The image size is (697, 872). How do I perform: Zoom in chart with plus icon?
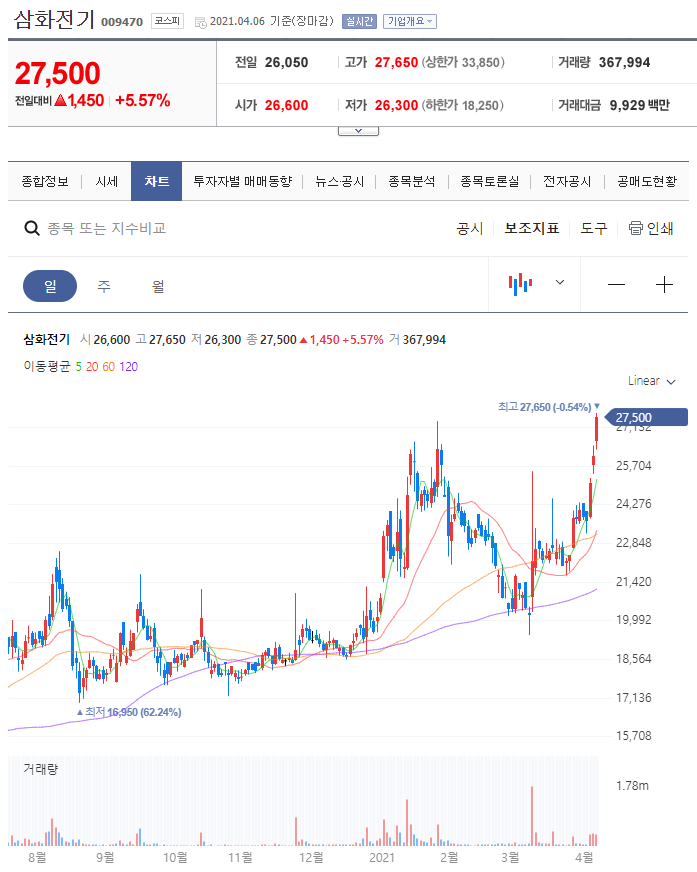(664, 285)
